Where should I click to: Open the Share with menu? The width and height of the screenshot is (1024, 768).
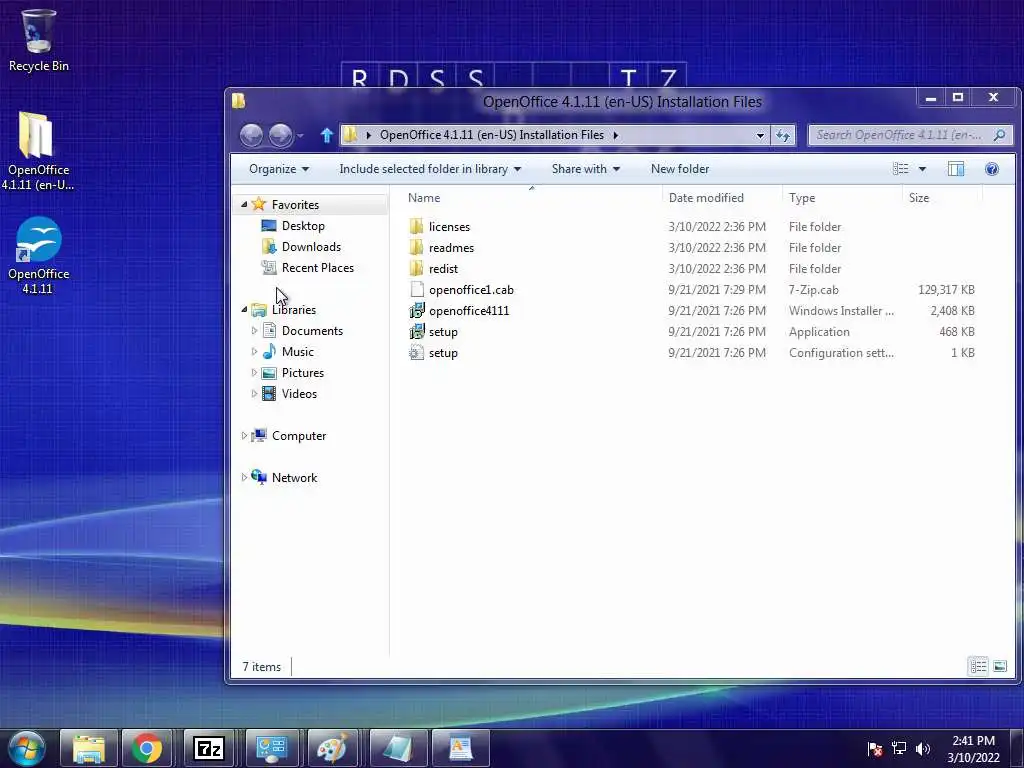pos(586,169)
